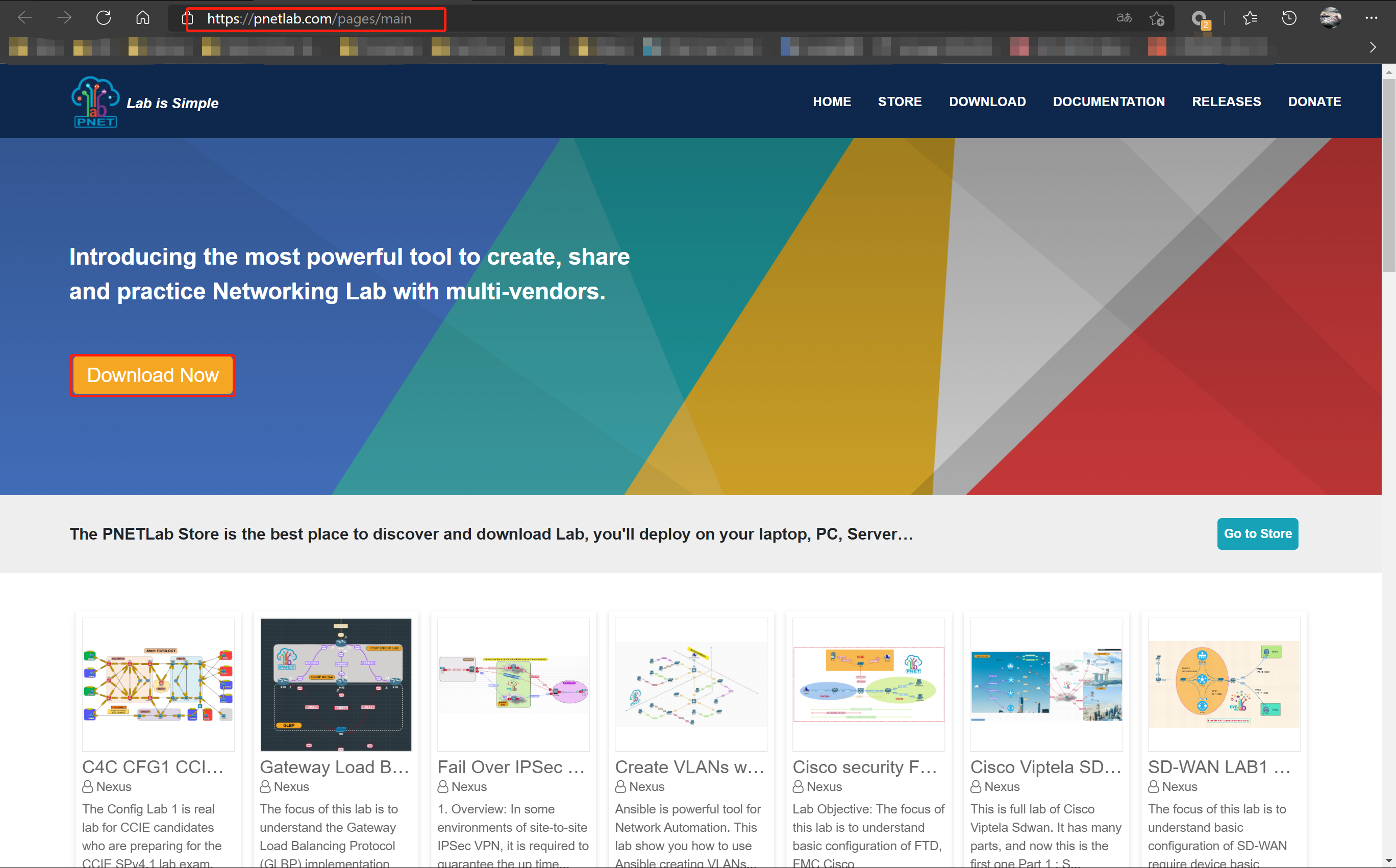Open the SD-WAN LAB1 lab thumbnail
1396x868 pixels.
click(1224, 684)
